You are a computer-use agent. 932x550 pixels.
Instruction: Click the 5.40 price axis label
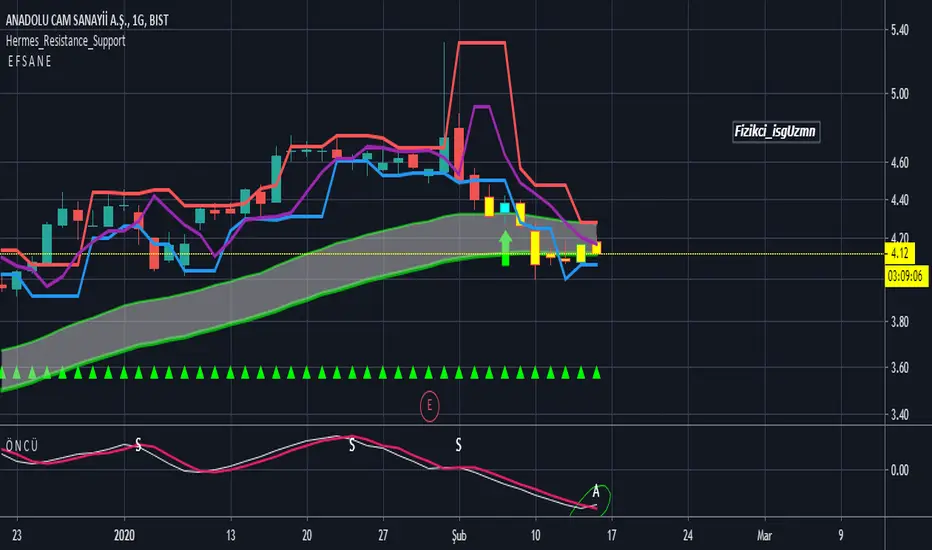(x=899, y=30)
